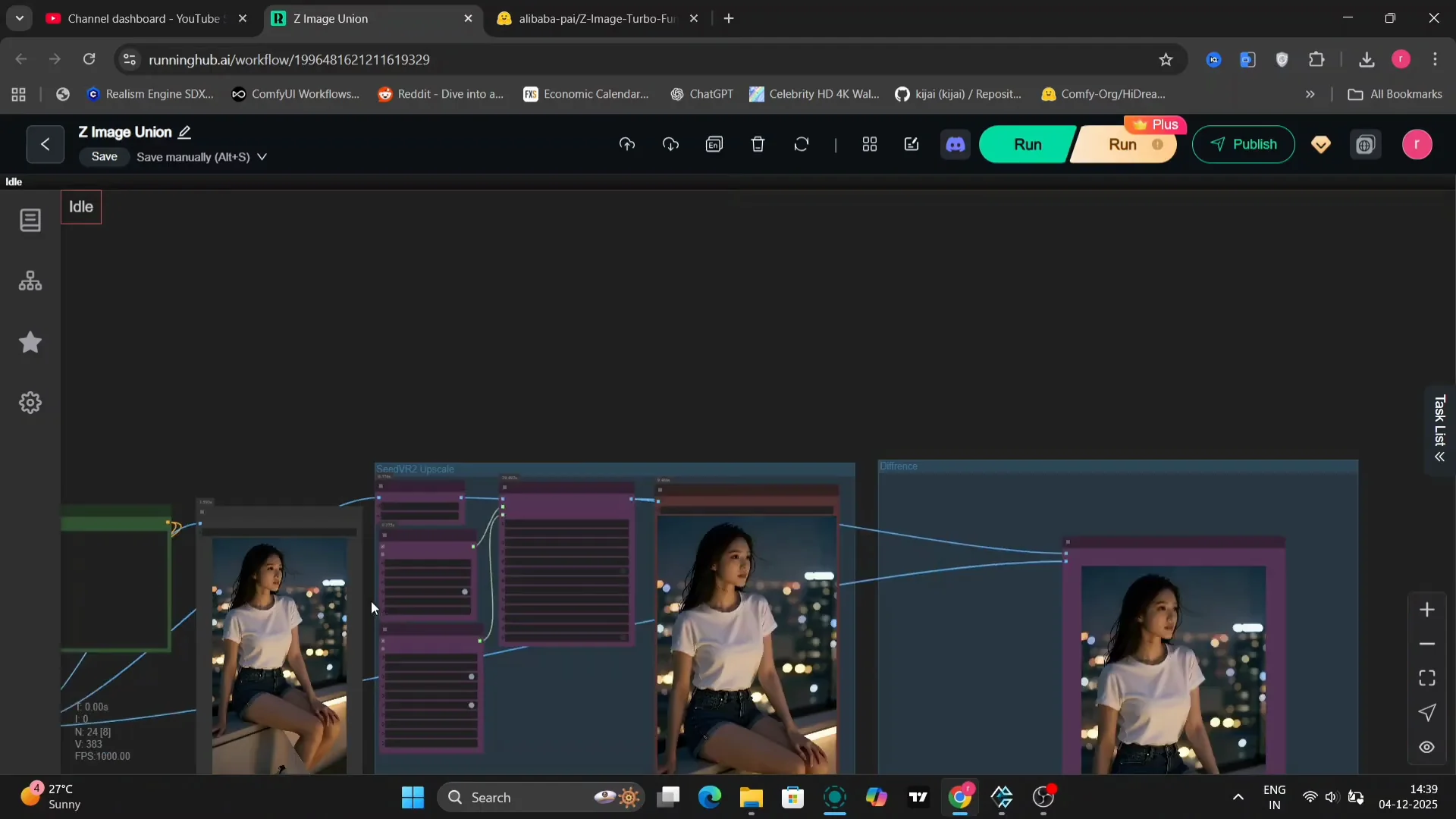This screenshot has width=1456, height=819.
Task: Upload workflow using the cloud upload icon
Action: pyautogui.click(x=627, y=144)
